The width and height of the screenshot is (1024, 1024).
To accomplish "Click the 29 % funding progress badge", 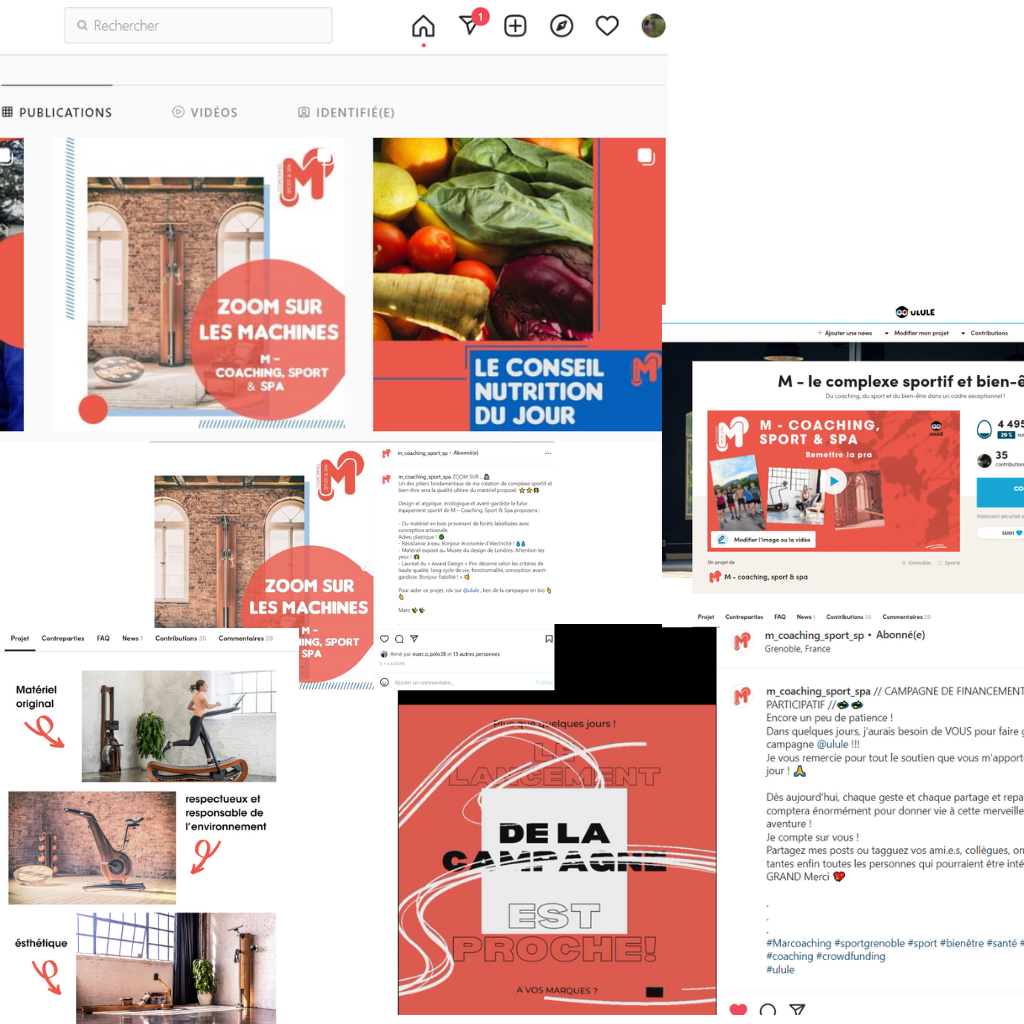I will click(x=1006, y=434).
